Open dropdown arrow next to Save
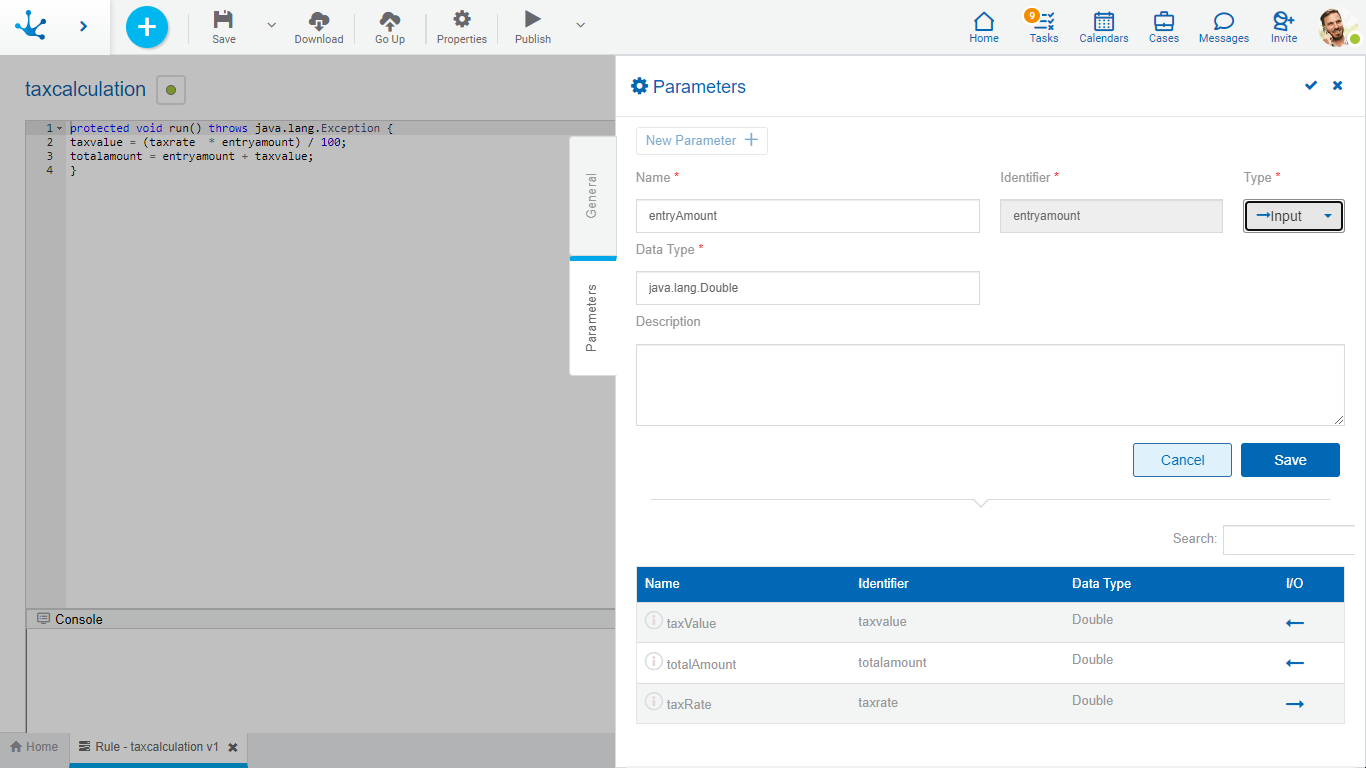Screen dimensions: 1366x768 [271, 25]
